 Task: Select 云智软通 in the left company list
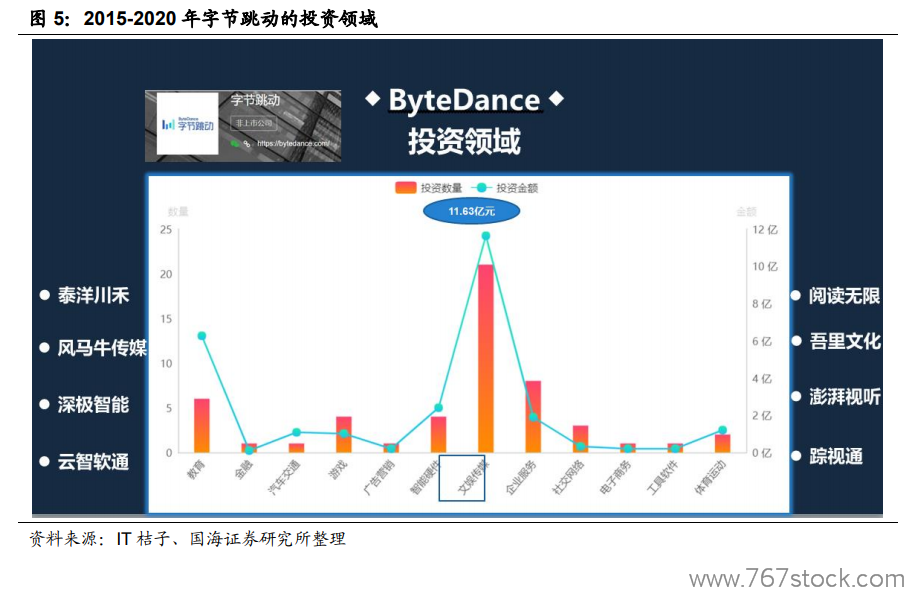93,462
